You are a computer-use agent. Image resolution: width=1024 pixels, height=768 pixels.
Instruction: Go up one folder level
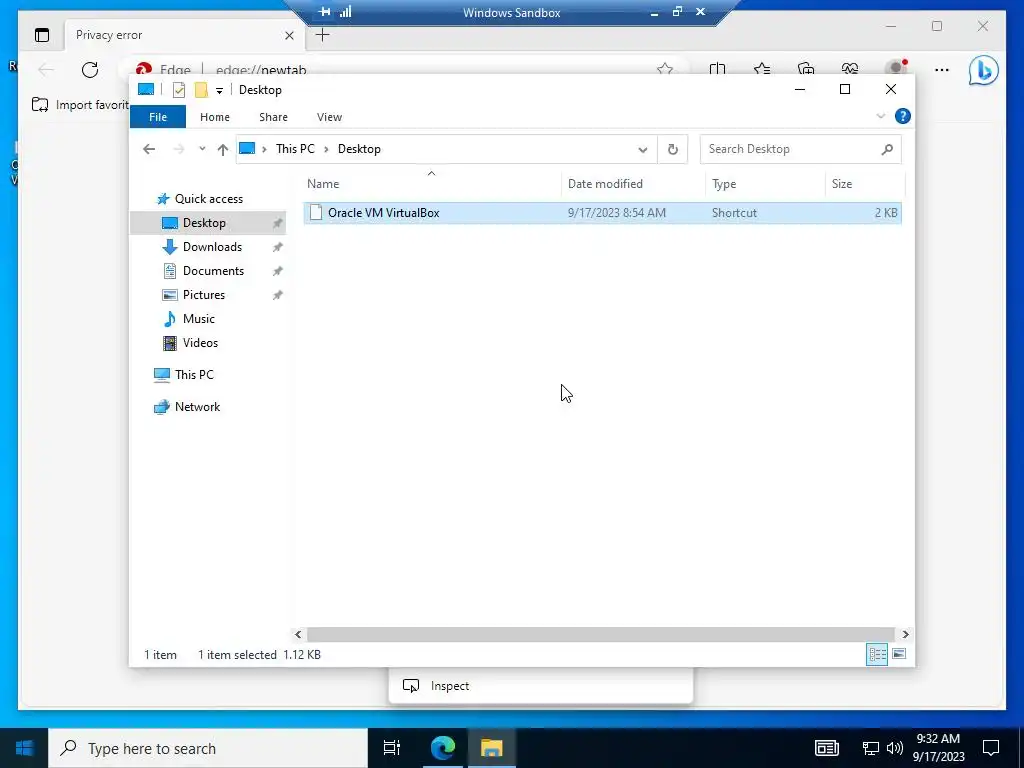(223, 150)
